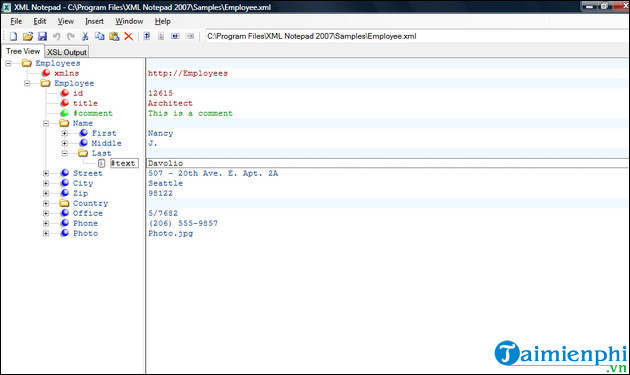Expand the First node
Screen dimensions: 630x375
(65, 133)
